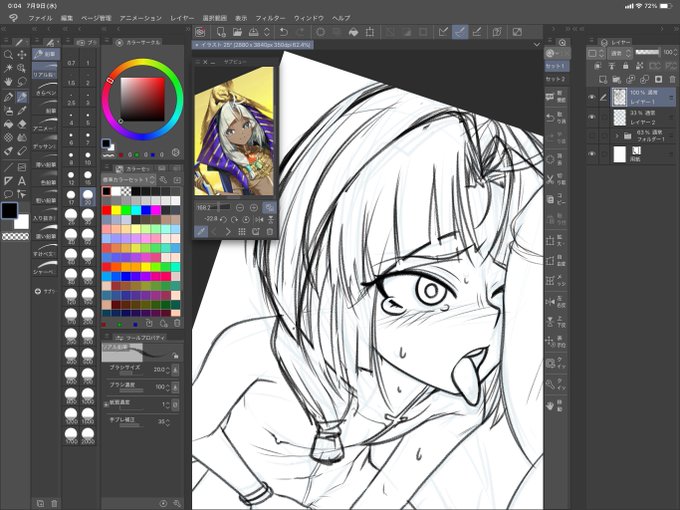680x510 pixels.
Task: Select the Hand pan tool
Action: tap(8, 82)
